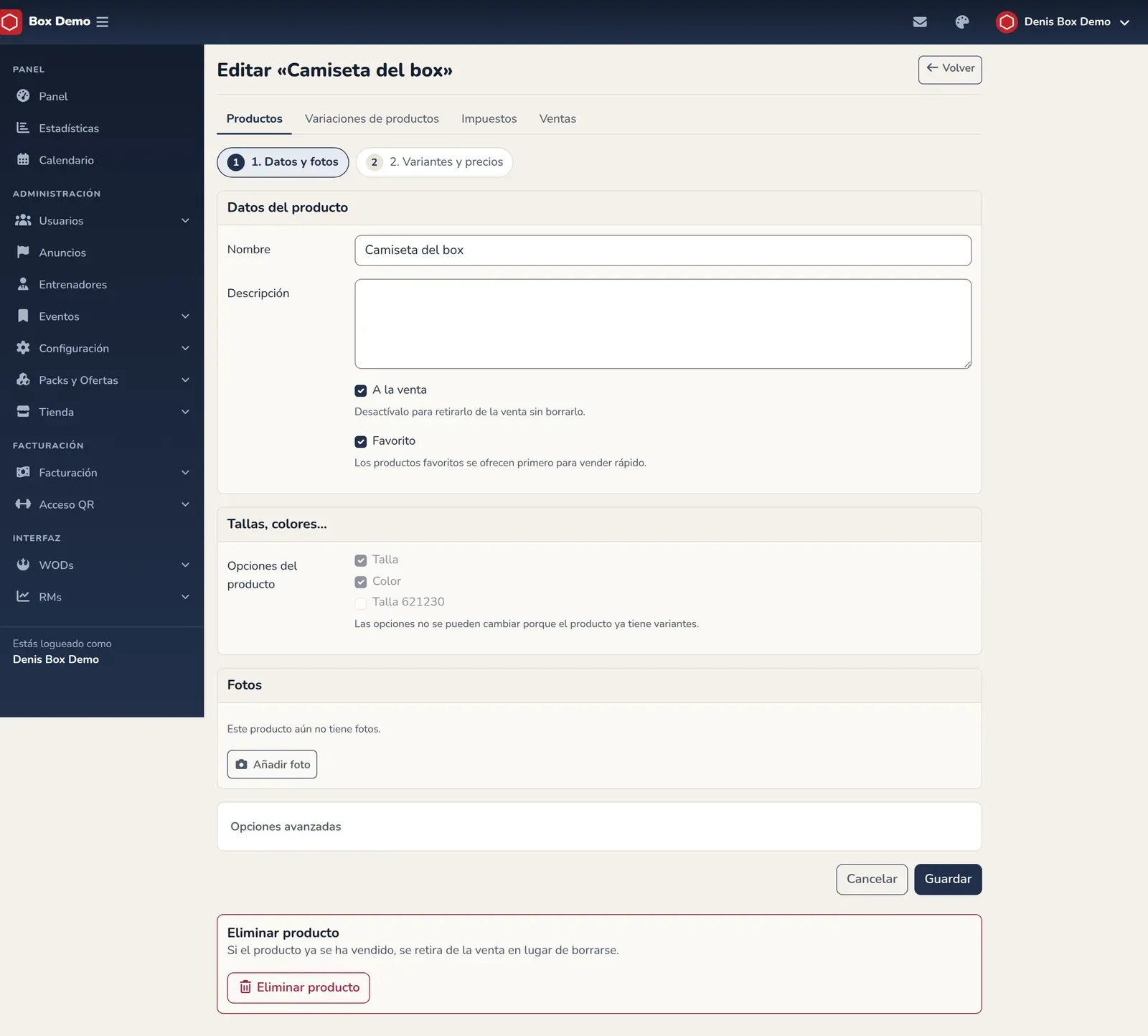Screen dimensions: 1148x1036
Task: Switch to Variaciones de productos tab
Action: [x=372, y=118]
